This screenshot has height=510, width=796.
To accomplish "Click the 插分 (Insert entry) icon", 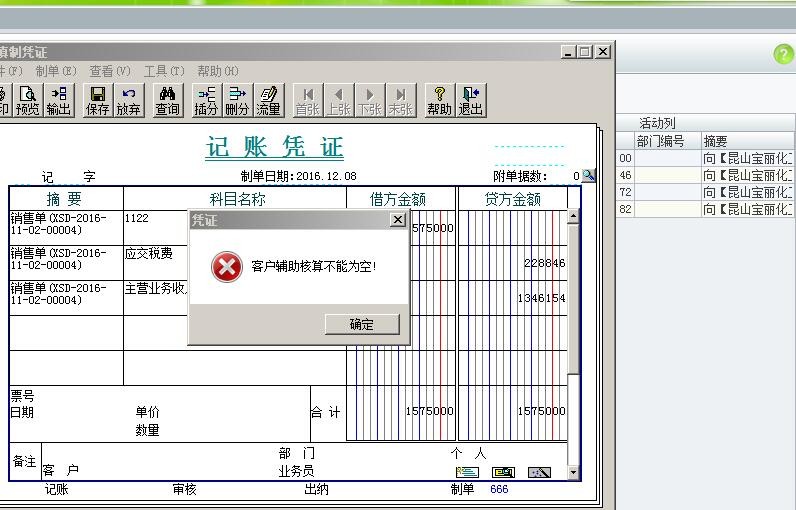I will [x=206, y=100].
